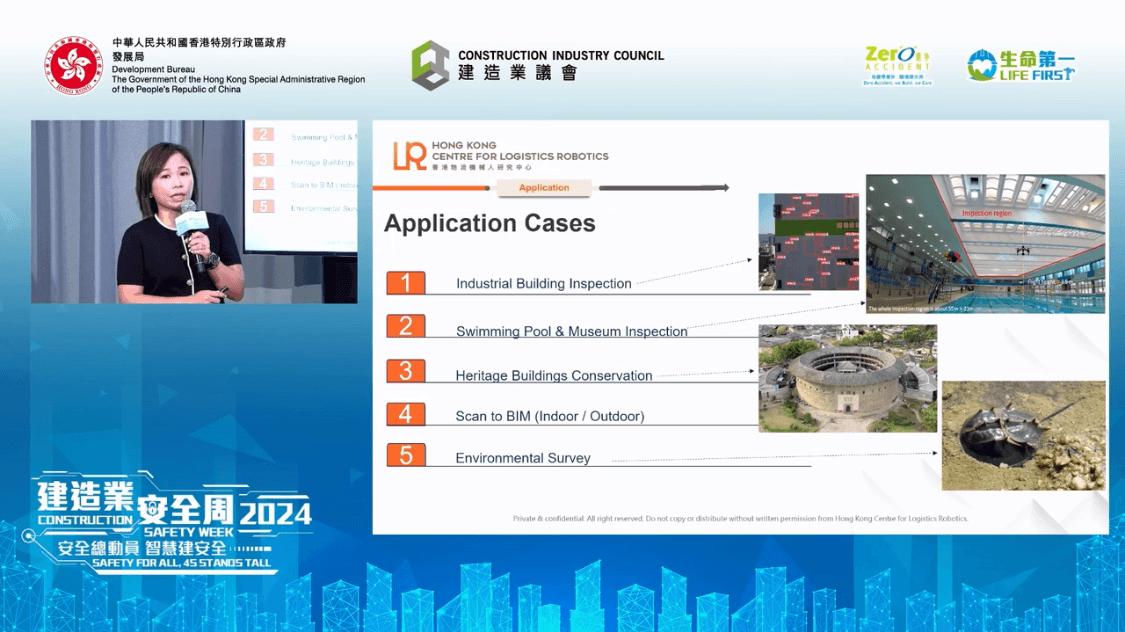The image size is (1125, 632).
Task: Select Scan to BIM (Indoor / Outdoor) entry
Action: (x=549, y=416)
